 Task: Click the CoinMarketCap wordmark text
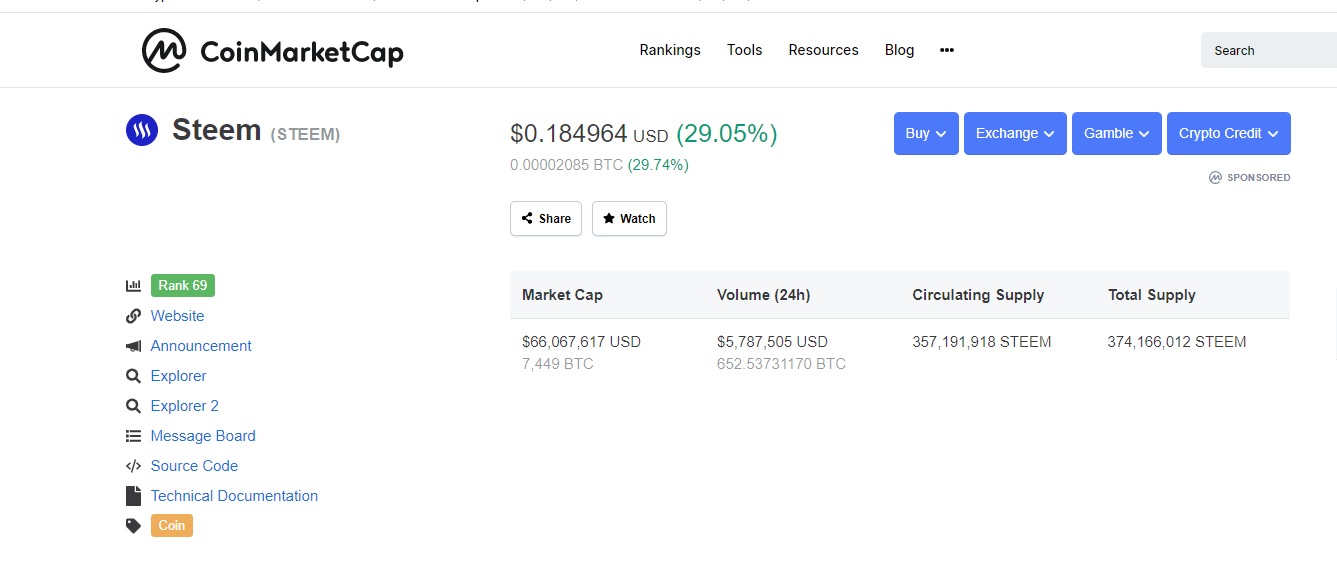point(302,51)
